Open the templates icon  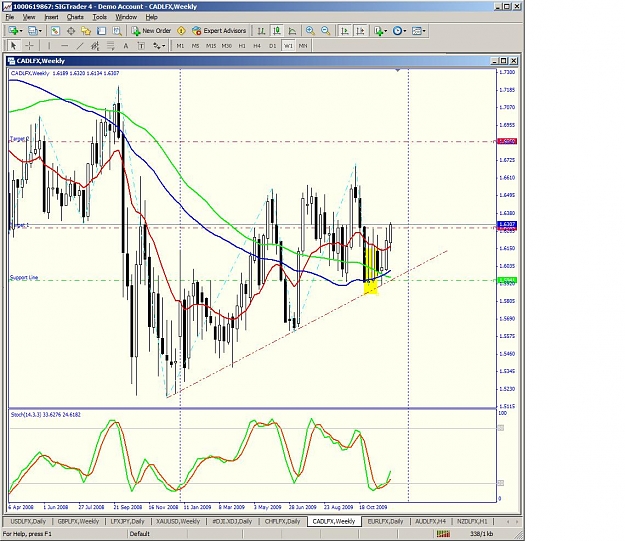tap(417, 31)
